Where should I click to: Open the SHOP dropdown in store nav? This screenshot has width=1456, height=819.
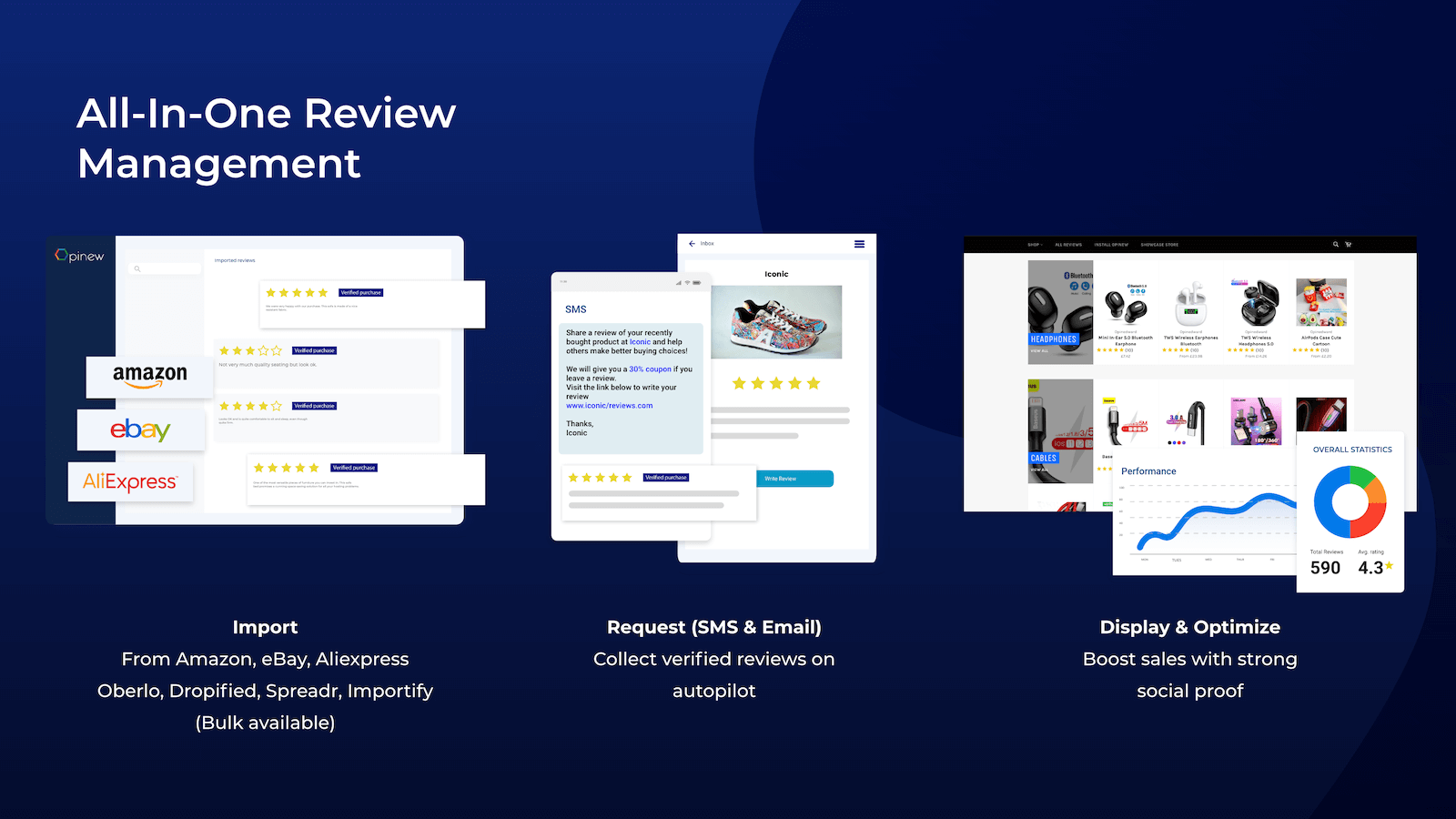click(x=1035, y=245)
